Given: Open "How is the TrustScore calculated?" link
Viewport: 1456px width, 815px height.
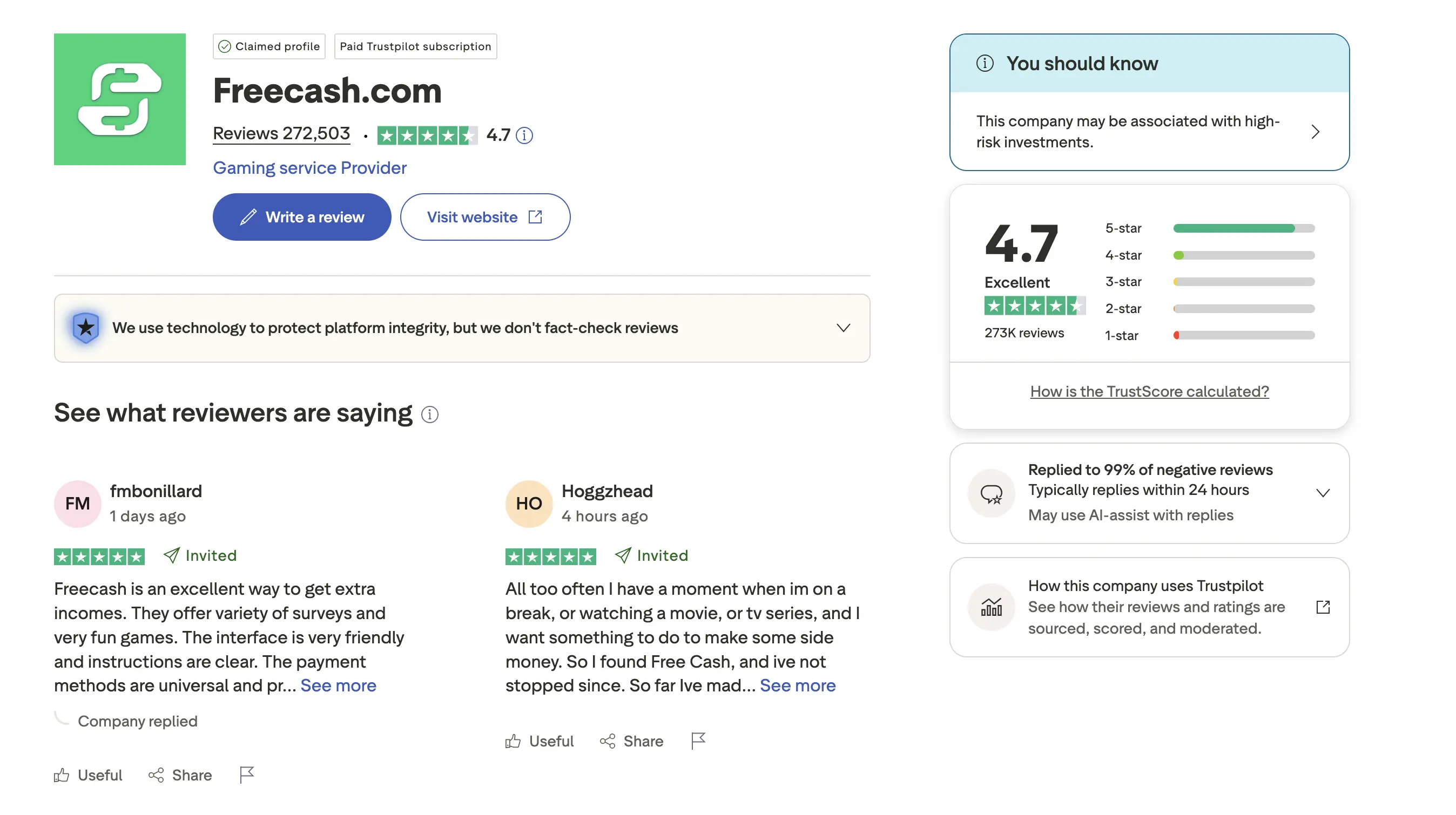Looking at the screenshot, I should pos(1149,391).
